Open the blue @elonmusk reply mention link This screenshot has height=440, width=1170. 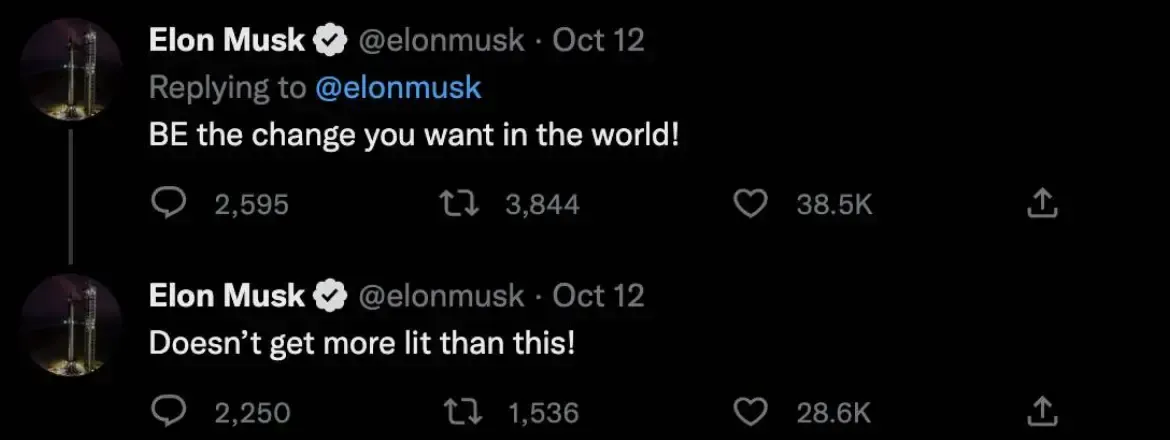pyautogui.click(x=398, y=87)
